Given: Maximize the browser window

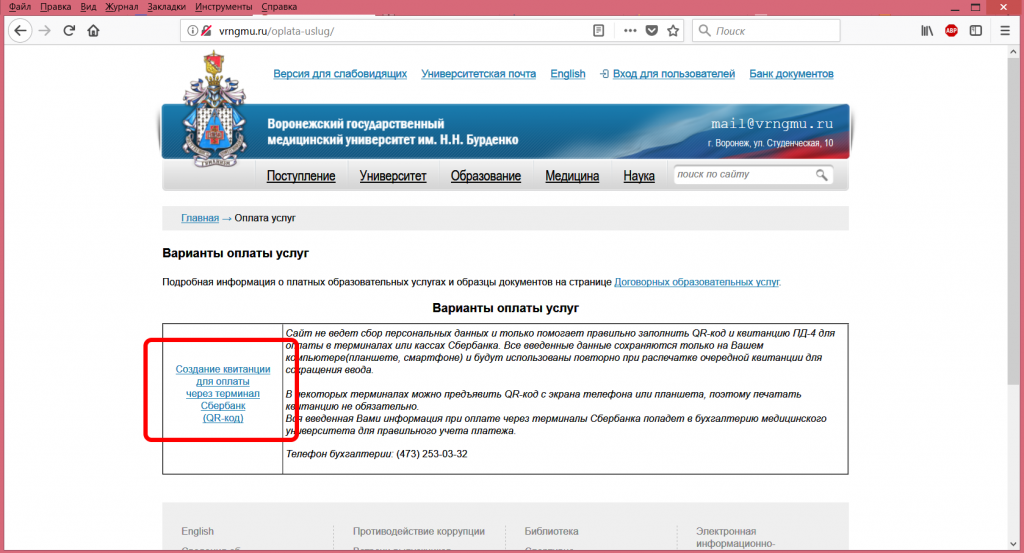Looking at the screenshot, I should click(976, 7).
